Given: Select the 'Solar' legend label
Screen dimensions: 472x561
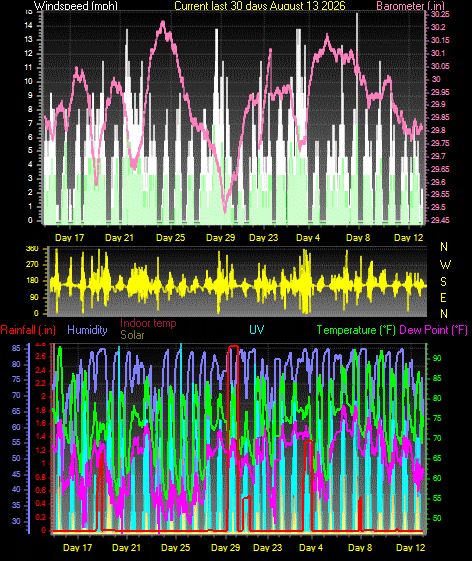Looking at the screenshot, I should coord(132,335).
